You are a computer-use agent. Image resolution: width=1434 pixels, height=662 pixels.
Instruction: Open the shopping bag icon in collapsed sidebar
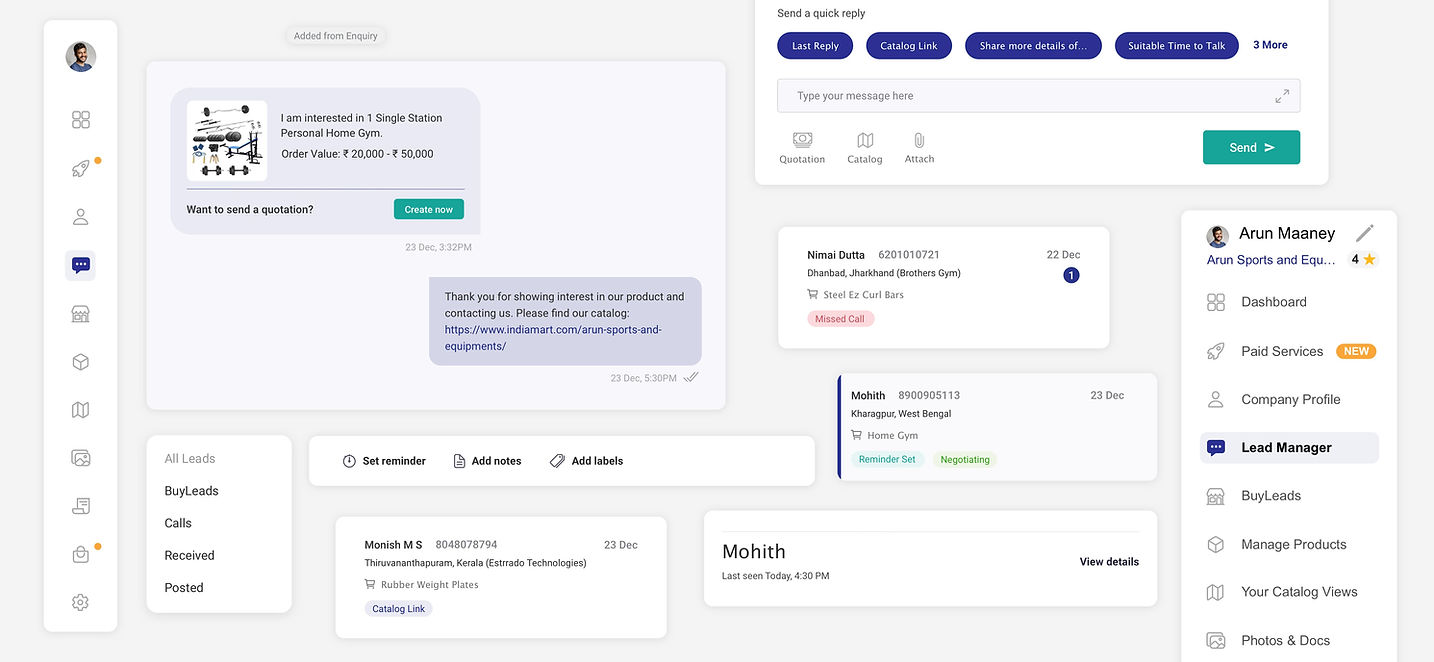81,555
